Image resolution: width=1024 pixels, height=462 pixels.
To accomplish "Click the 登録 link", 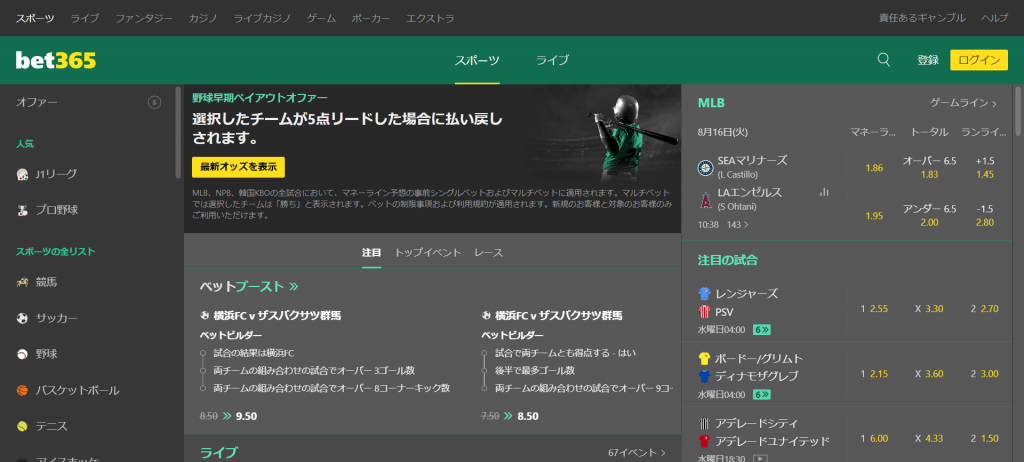I will click(928, 60).
